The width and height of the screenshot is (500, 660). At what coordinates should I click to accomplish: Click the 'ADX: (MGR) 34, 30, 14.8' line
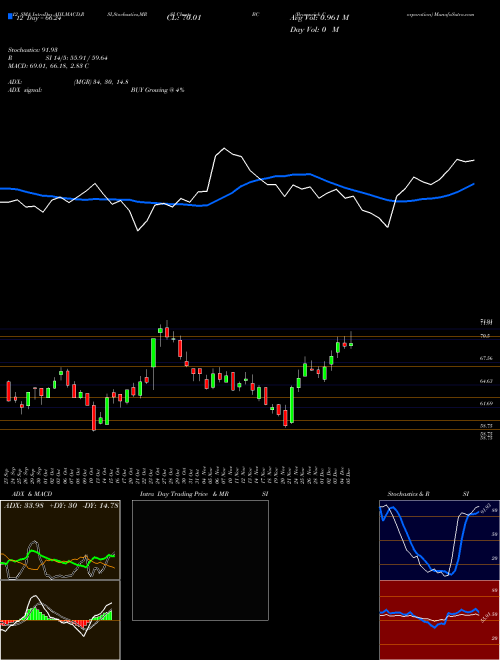coord(68,82)
